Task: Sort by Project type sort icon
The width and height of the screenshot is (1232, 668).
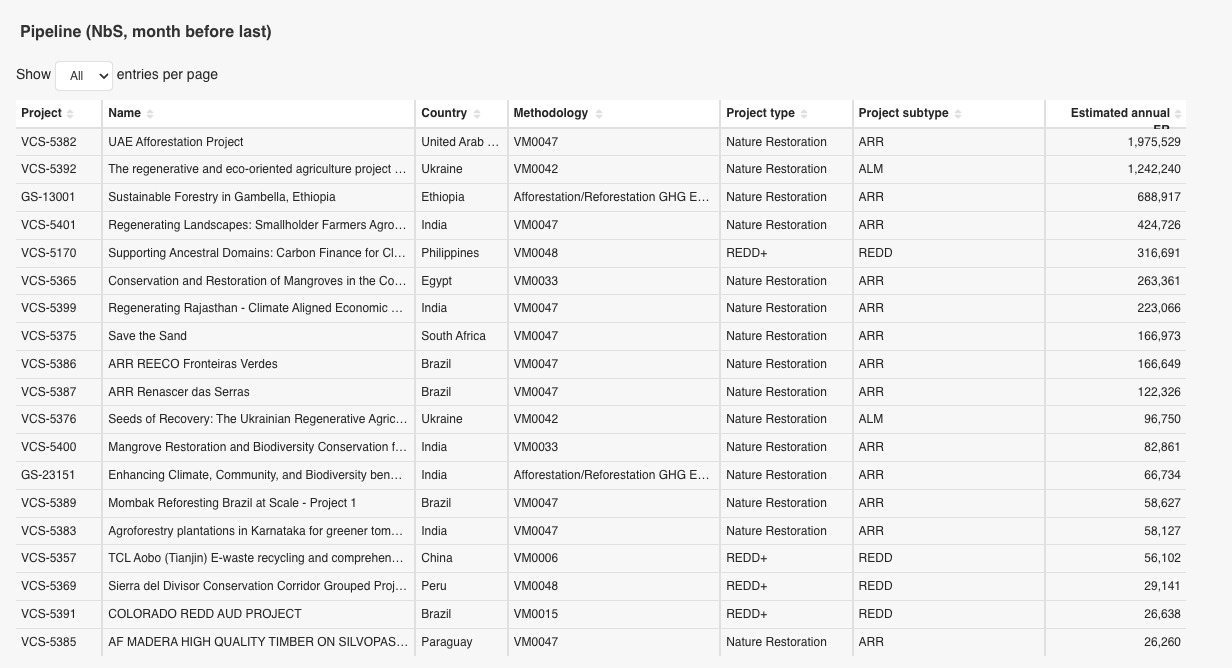Action: coord(804,114)
